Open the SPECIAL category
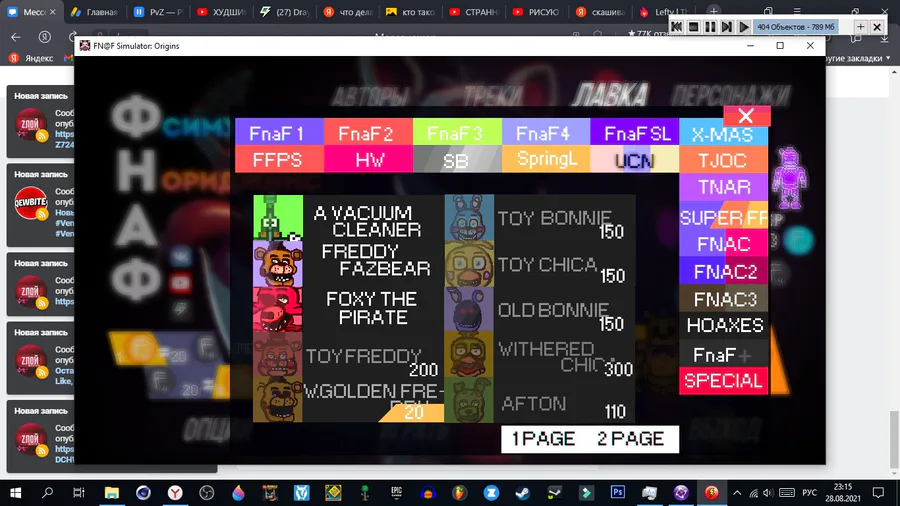Screen dimensions: 900x506 click(x=723, y=382)
